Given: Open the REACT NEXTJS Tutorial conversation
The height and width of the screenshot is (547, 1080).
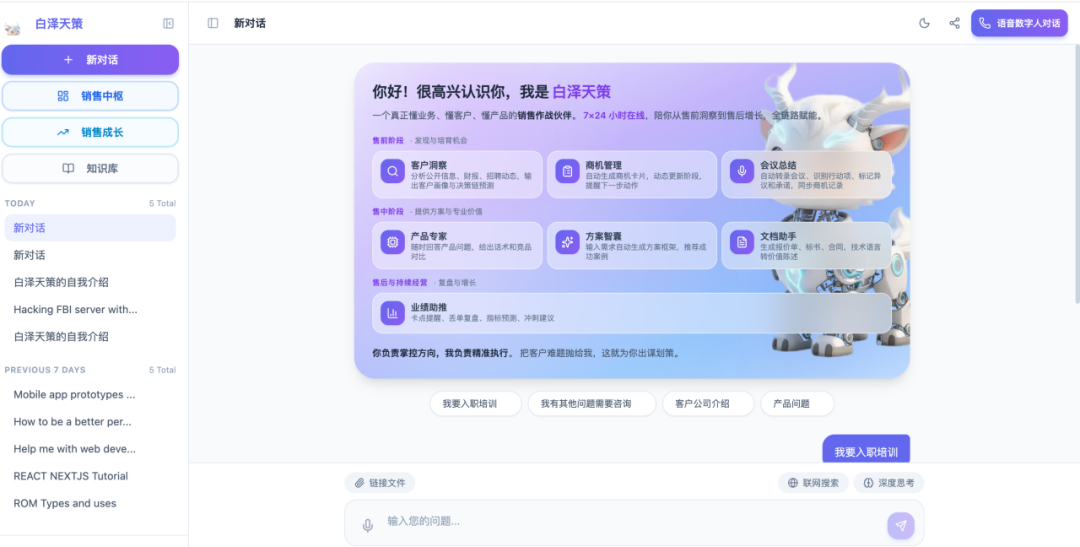Looking at the screenshot, I should (x=90, y=476).
